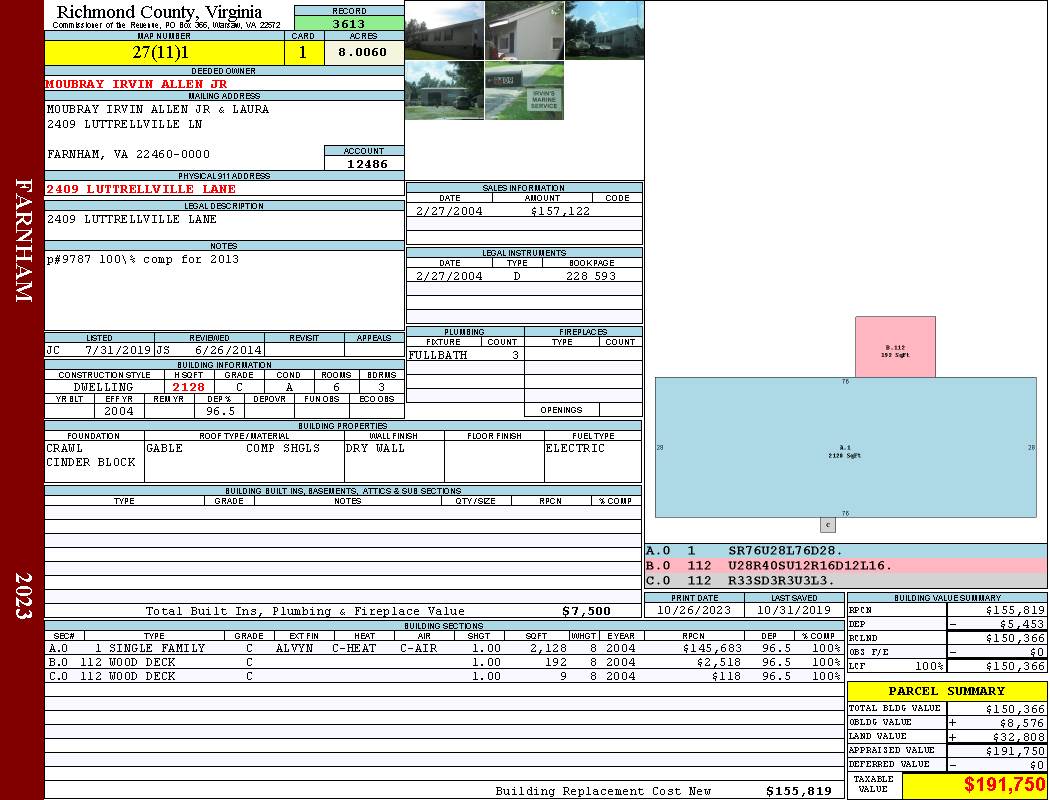The height and width of the screenshot is (800, 1050).
Task: Click the close-up photo of white house gable
Action: [524, 30]
